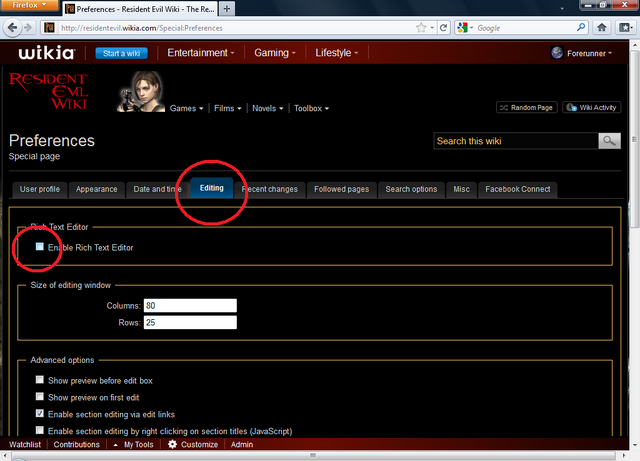Open the Forerunner account dropdown
Viewport: 640px width, 461px height.
coord(589,53)
